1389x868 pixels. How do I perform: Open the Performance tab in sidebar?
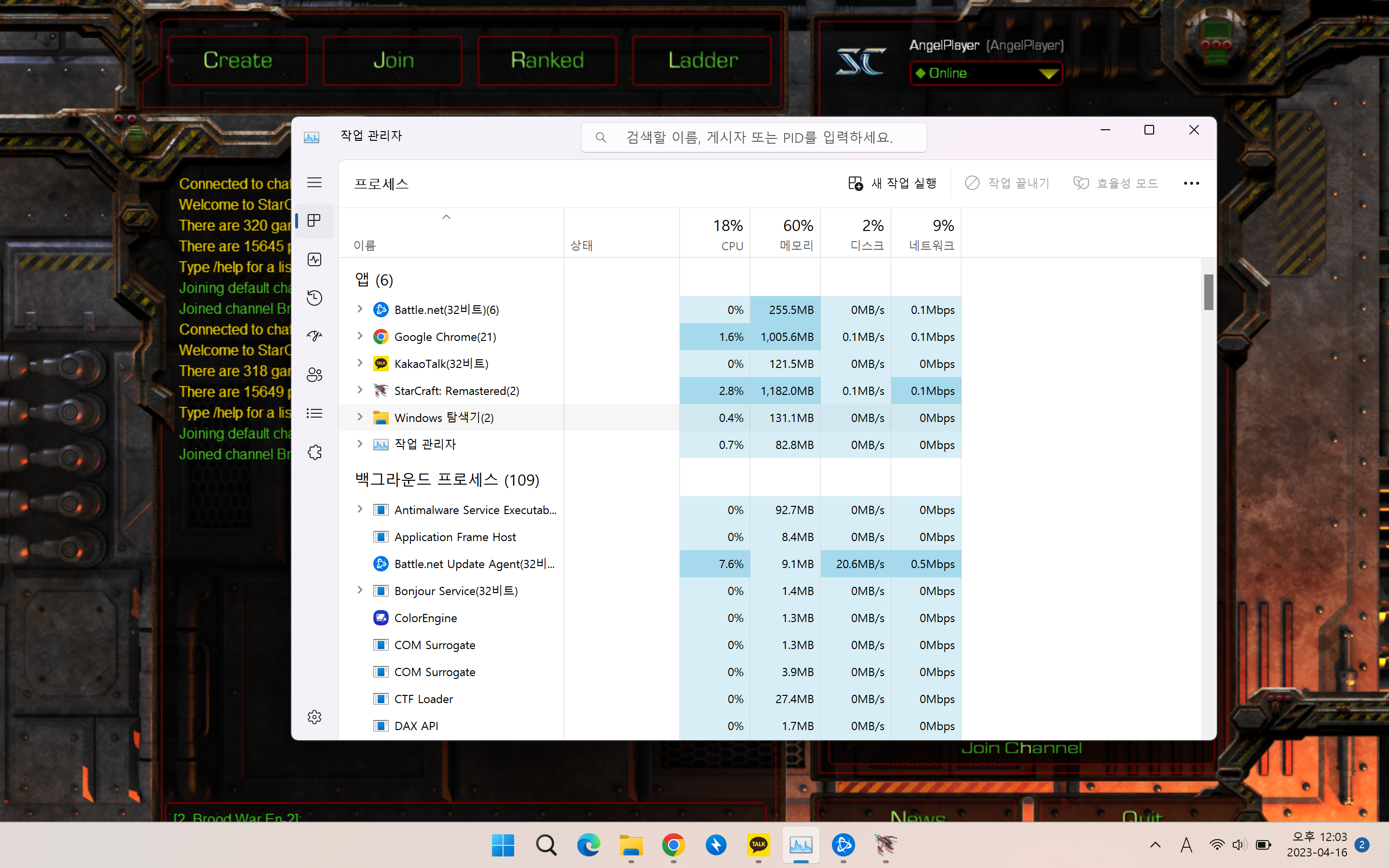pyautogui.click(x=314, y=259)
